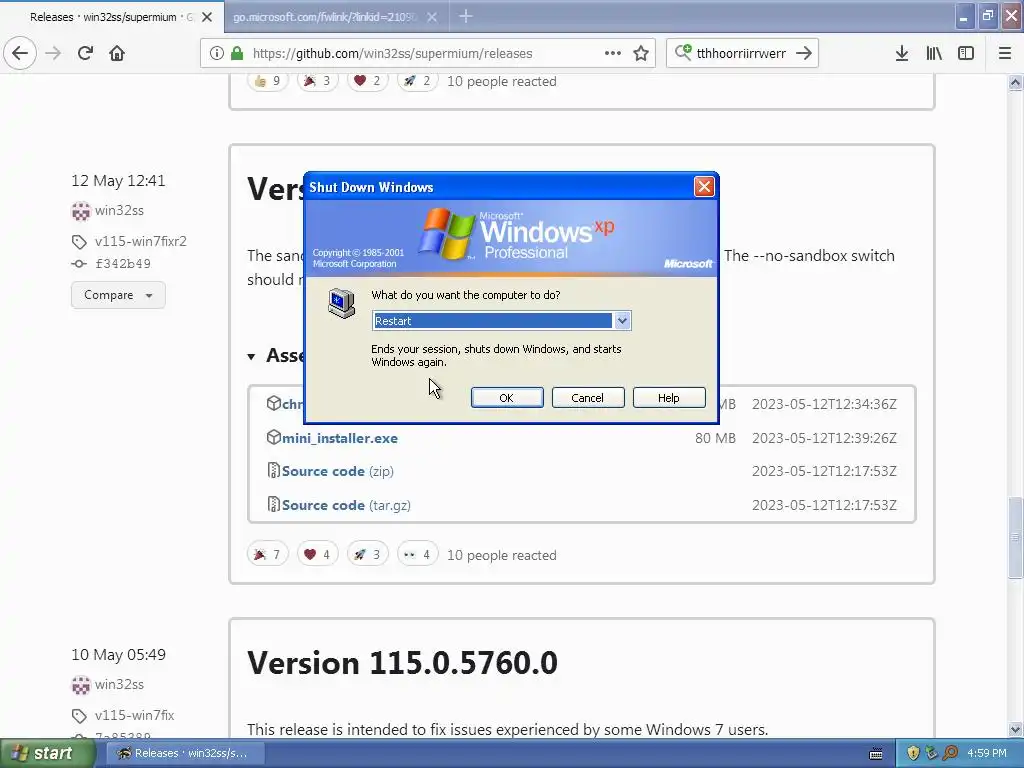The height and width of the screenshot is (768, 1024).
Task: Click the heart reaction with count 2
Action: (367, 81)
